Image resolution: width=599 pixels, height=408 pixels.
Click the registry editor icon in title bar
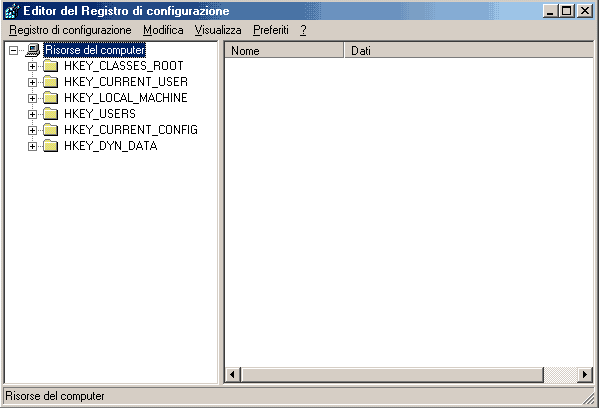coord(12,11)
